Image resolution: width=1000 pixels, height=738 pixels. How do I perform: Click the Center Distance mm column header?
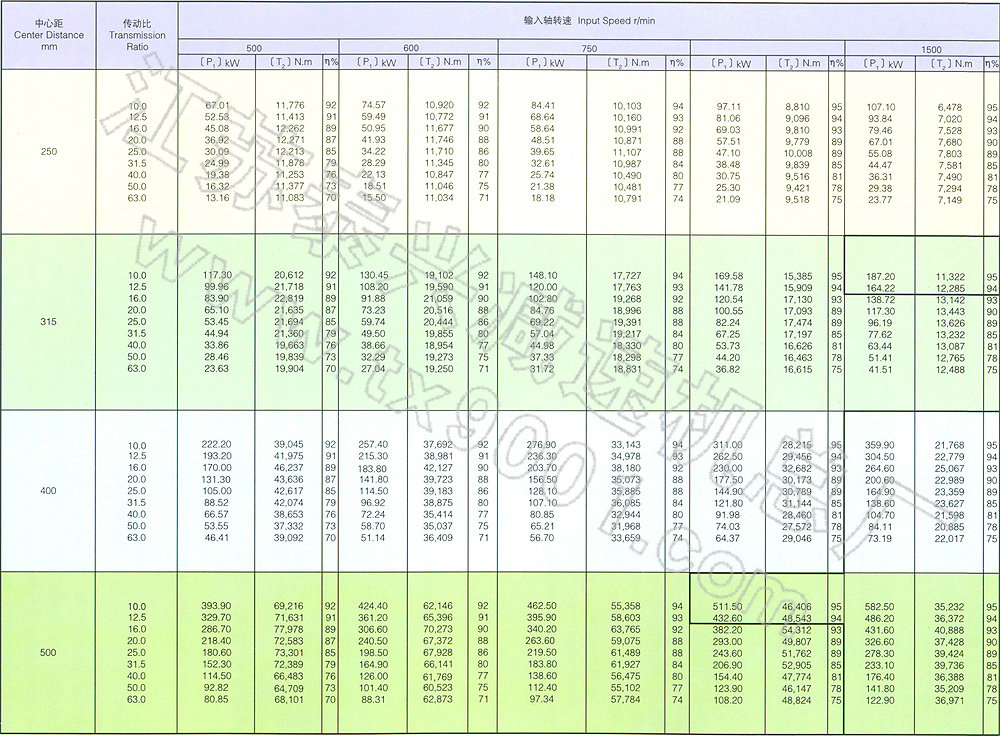click(x=48, y=33)
